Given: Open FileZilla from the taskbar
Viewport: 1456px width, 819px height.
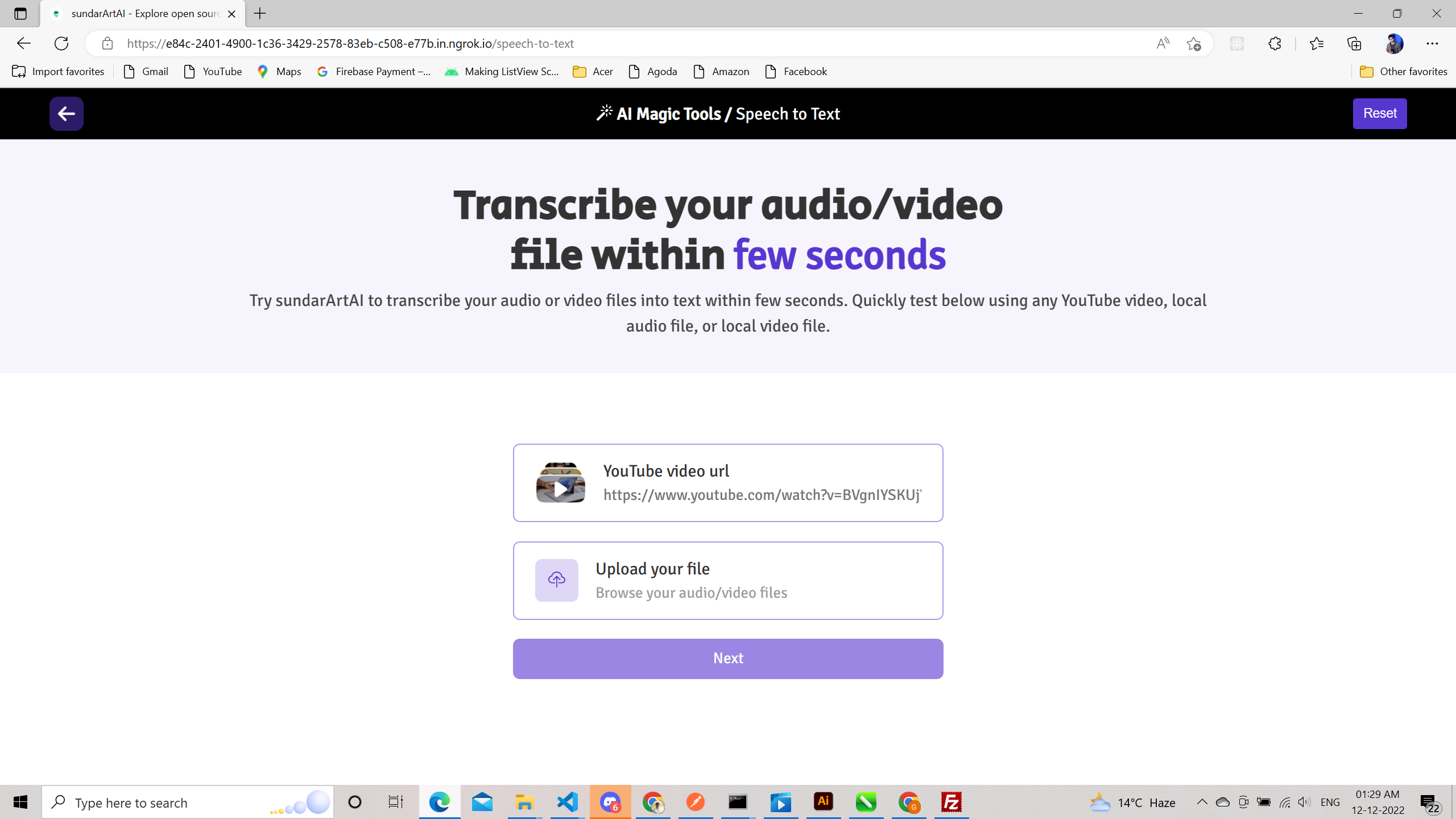Looking at the screenshot, I should pos(951,802).
